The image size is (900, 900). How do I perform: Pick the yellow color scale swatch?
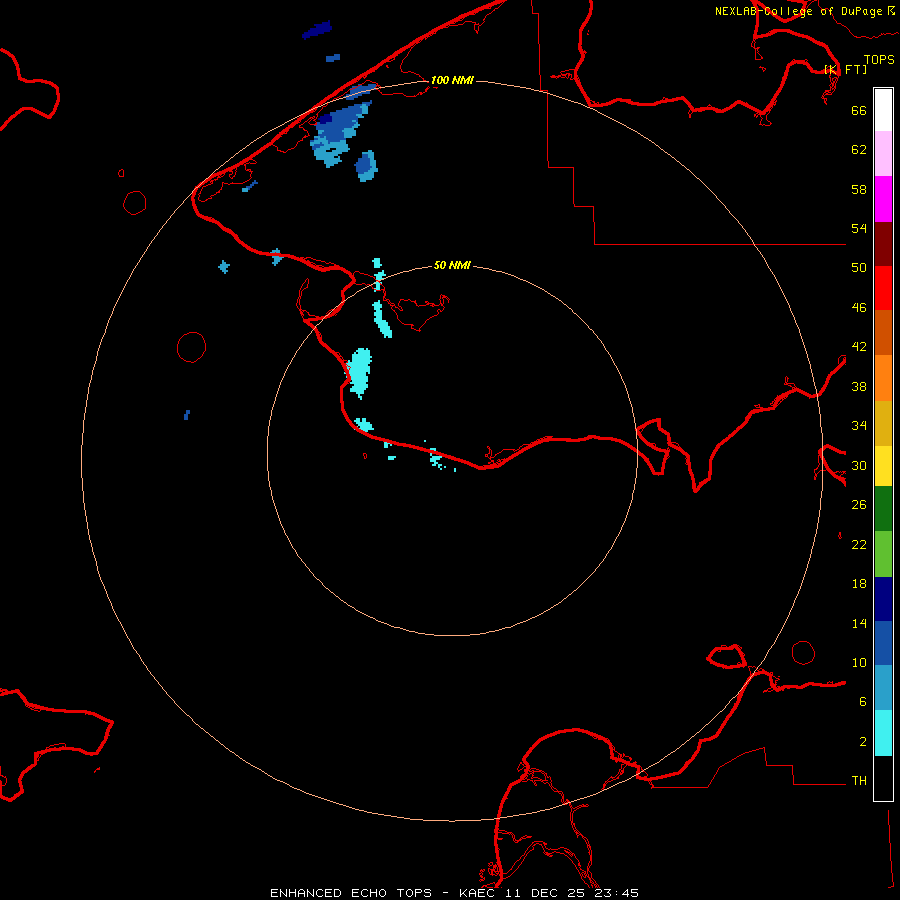(x=883, y=466)
